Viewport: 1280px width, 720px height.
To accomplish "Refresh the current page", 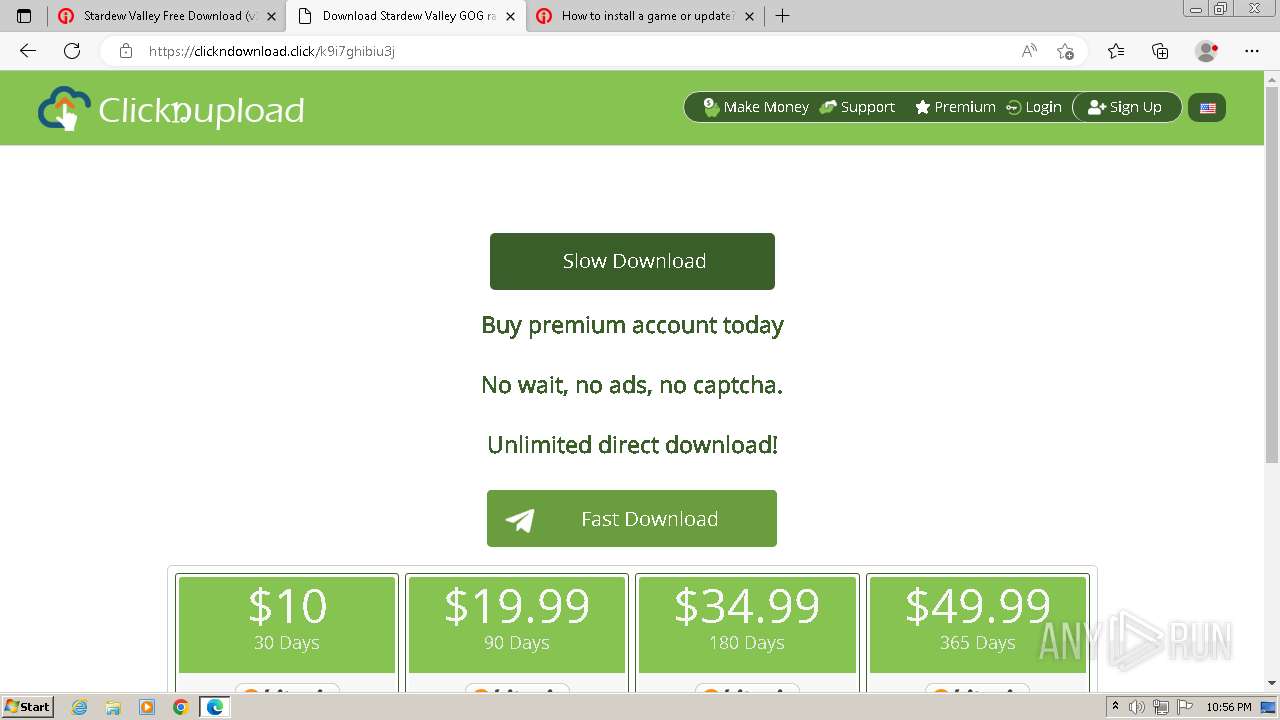I will [x=72, y=51].
